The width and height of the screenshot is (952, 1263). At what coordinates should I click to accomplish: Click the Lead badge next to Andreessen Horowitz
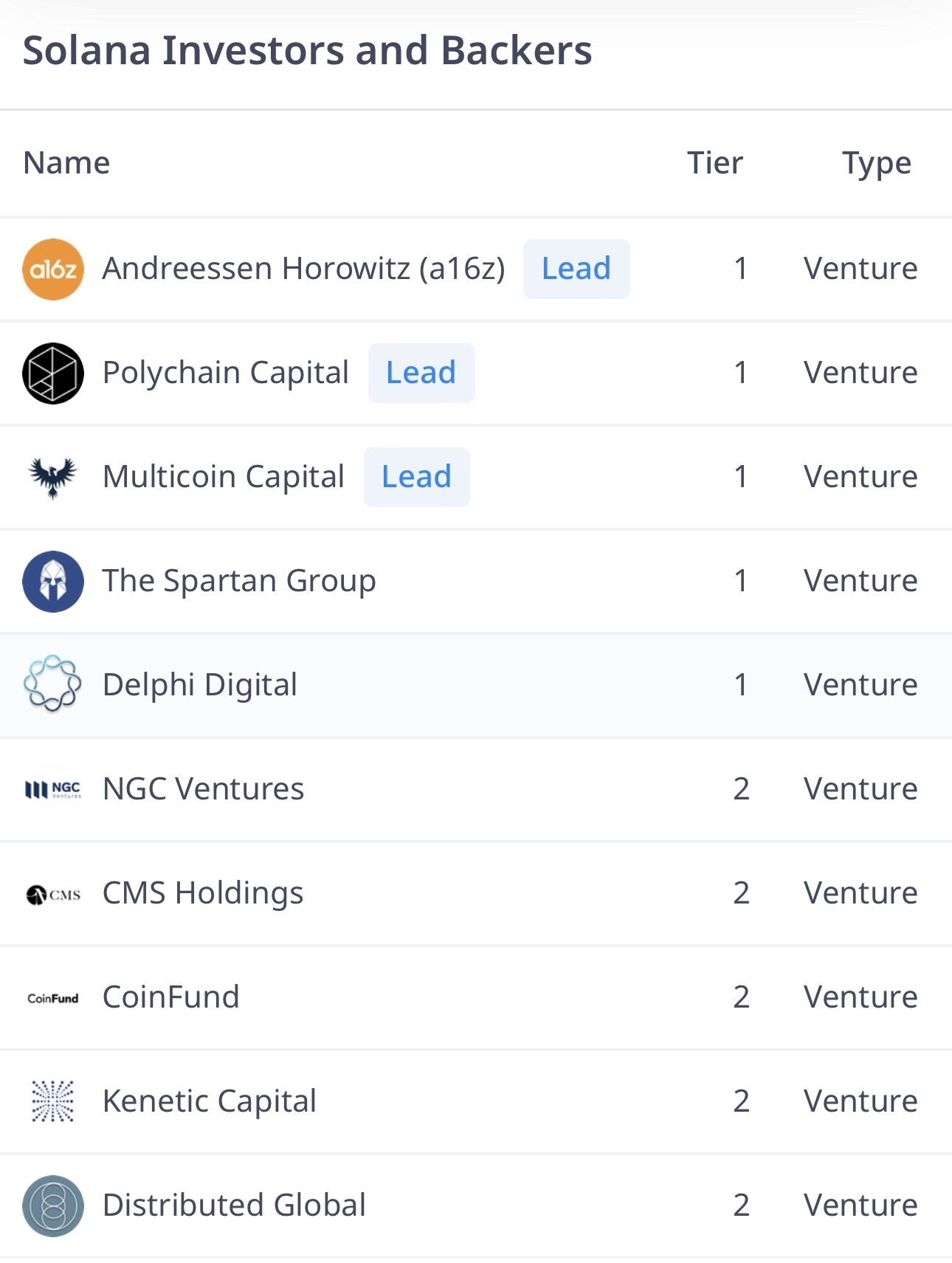(x=576, y=269)
